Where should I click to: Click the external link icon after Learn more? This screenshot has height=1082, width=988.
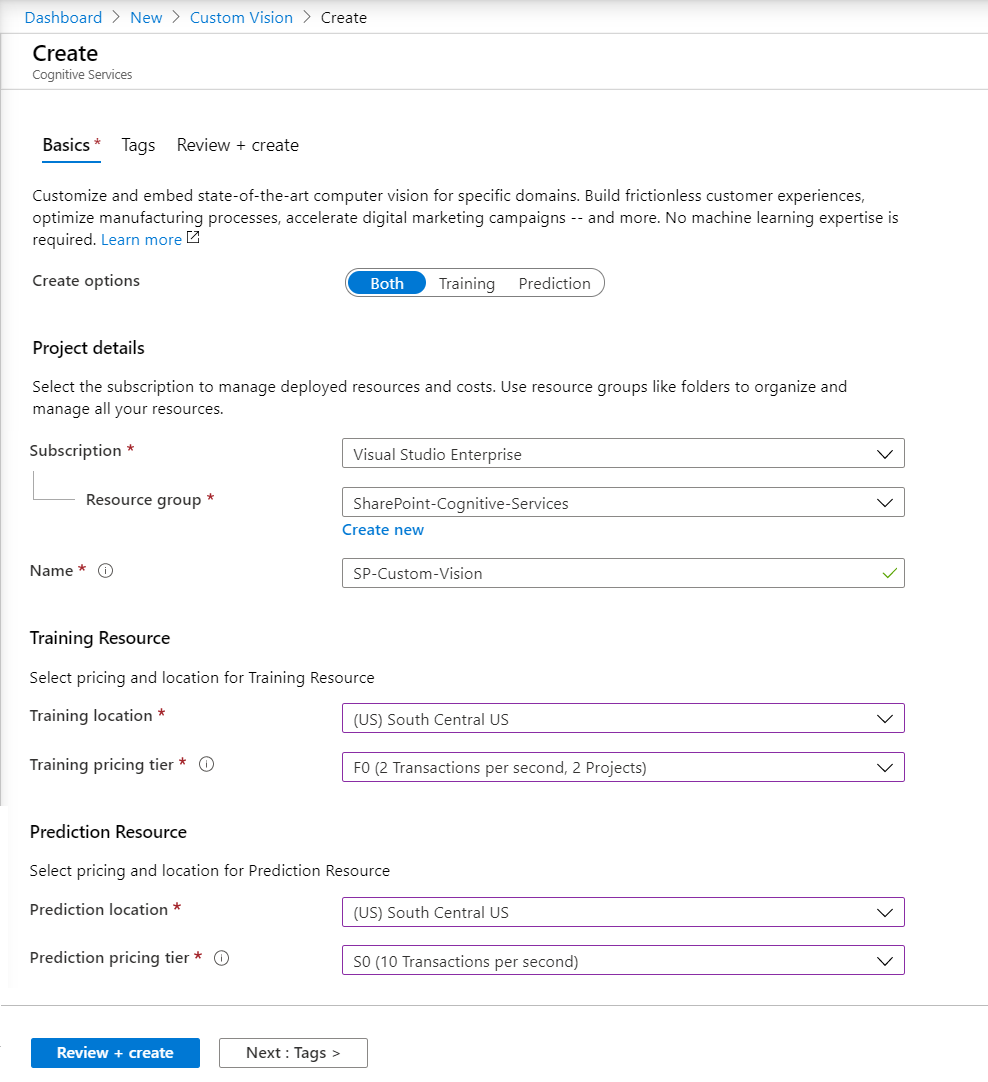(x=193, y=239)
